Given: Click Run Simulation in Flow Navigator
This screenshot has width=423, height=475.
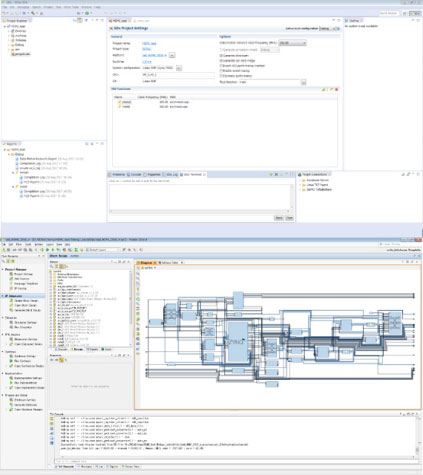Looking at the screenshot, I should coord(21,327).
